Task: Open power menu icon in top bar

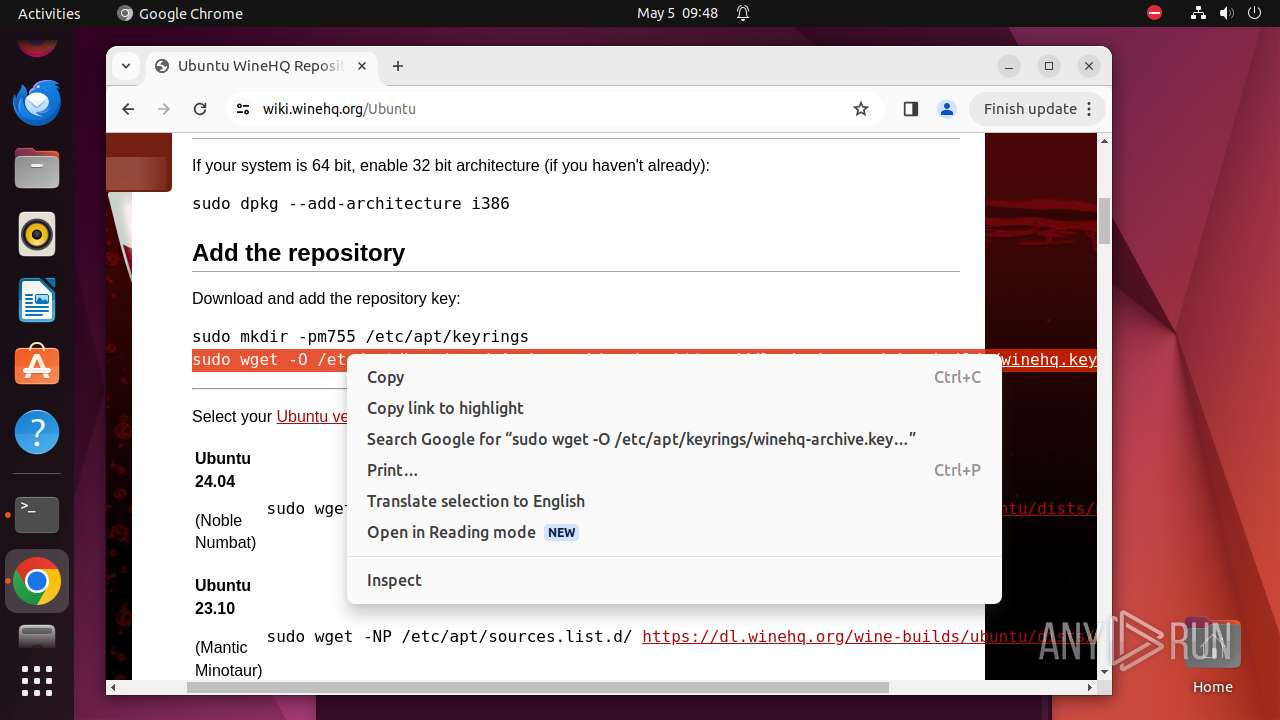Action: 1255,13
